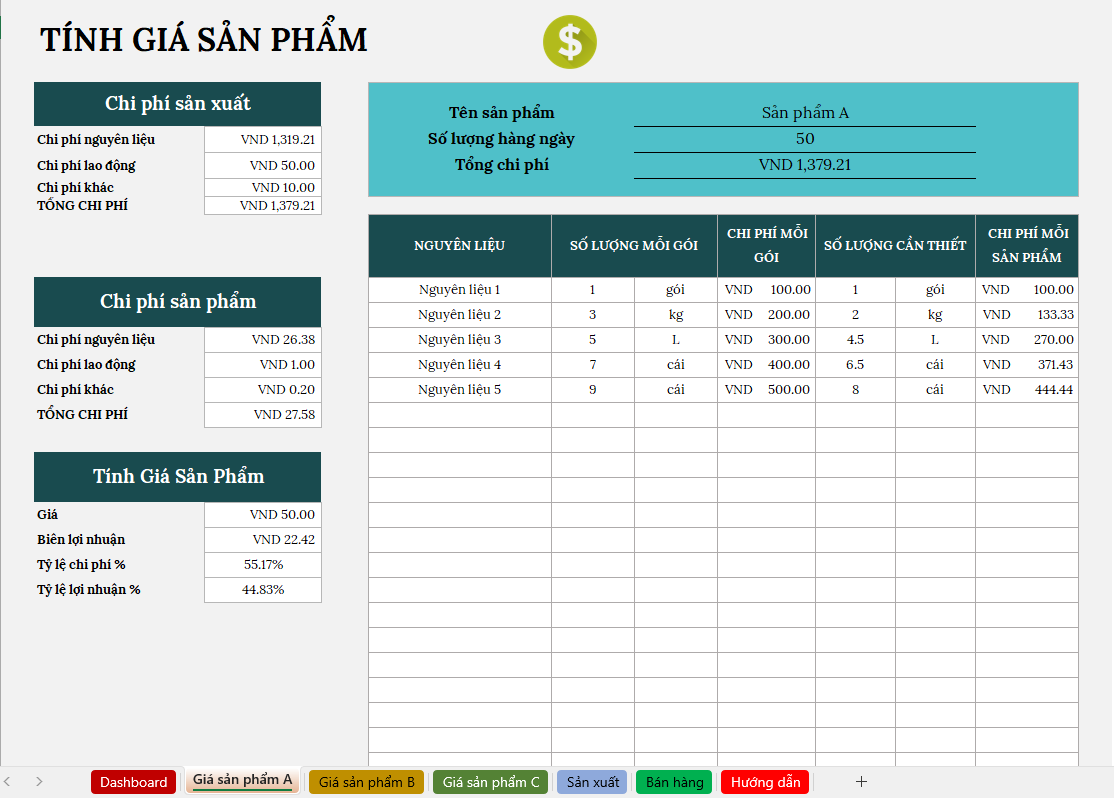Image resolution: width=1114 pixels, height=798 pixels.
Task: Add a new sheet with plus icon
Action: [861, 782]
